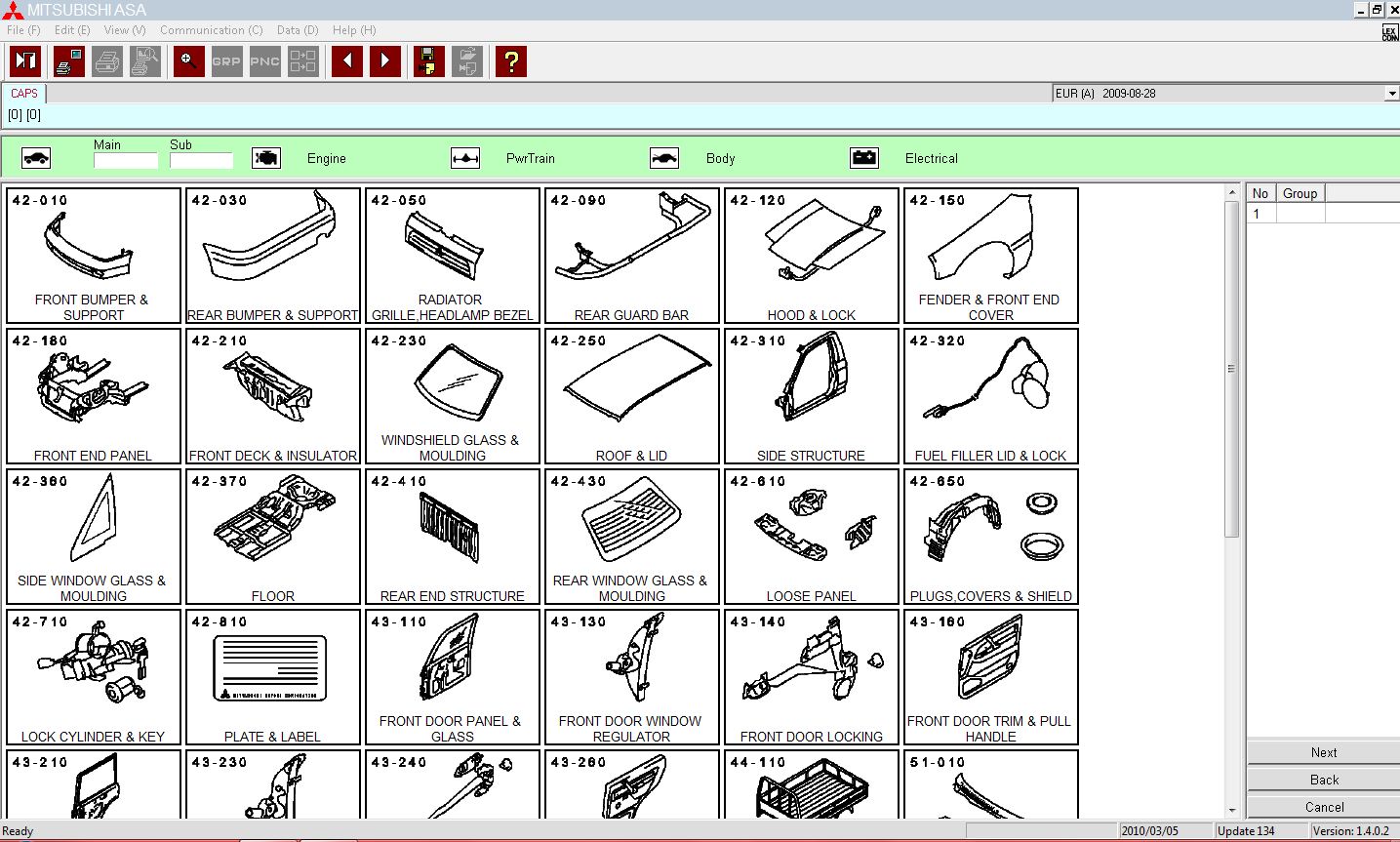Open the Communication (C) menu
This screenshot has width=1400, height=842.
pos(212,30)
